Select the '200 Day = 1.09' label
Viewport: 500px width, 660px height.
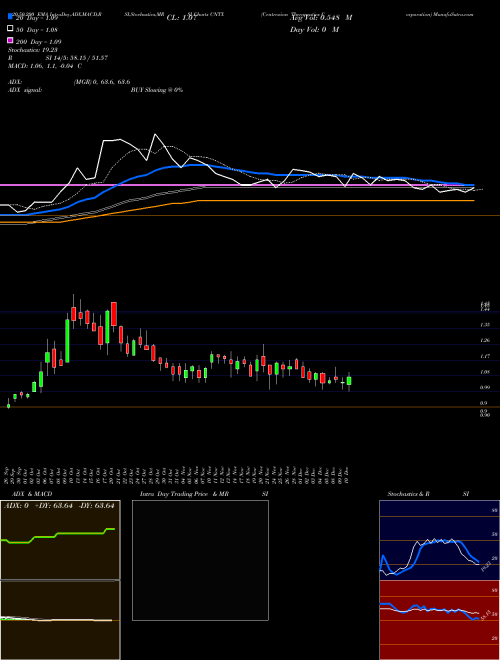pyautogui.click(x=39, y=42)
